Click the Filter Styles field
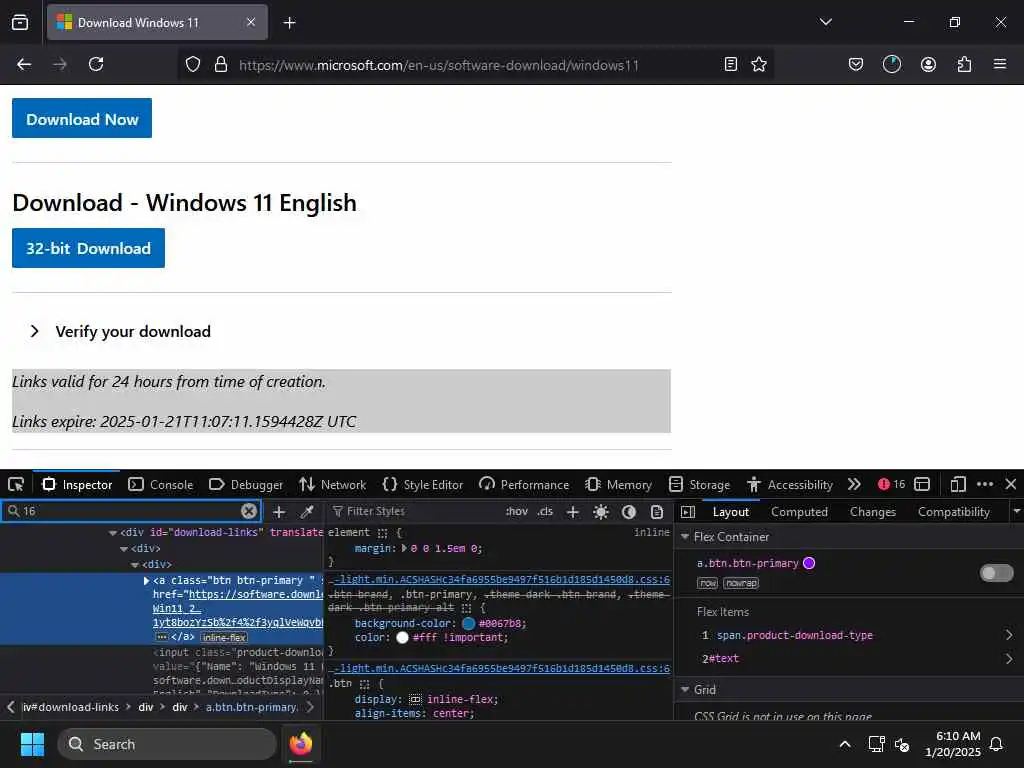This screenshot has width=1024, height=768. click(415, 511)
